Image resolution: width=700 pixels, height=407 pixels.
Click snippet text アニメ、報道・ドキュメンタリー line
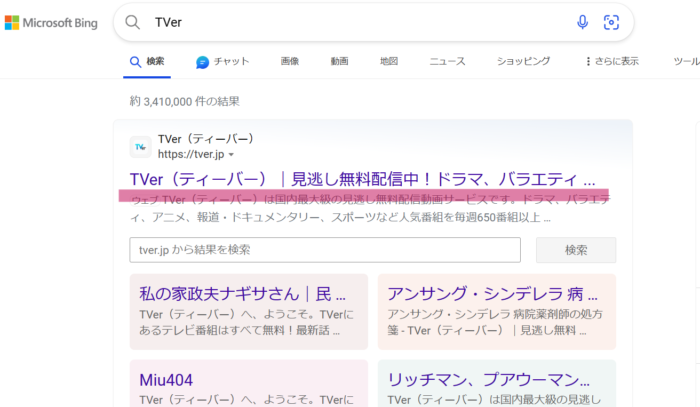coord(340,217)
